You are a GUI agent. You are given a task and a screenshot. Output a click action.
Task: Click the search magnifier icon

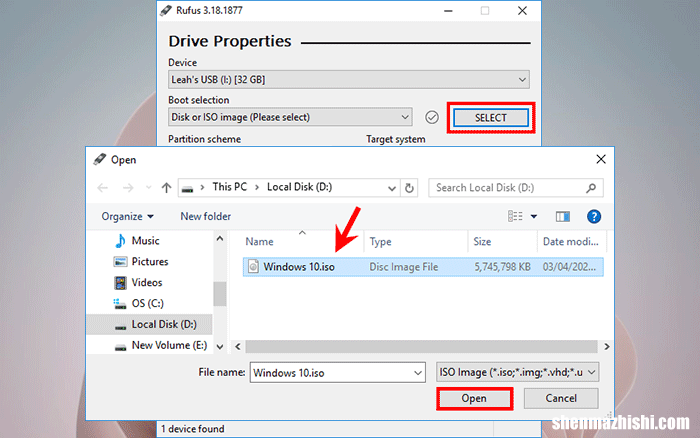point(591,188)
